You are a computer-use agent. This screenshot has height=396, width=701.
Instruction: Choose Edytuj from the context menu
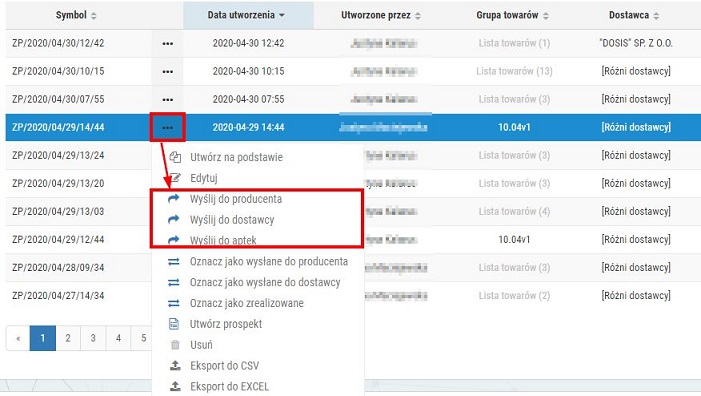[x=203, y=178]
